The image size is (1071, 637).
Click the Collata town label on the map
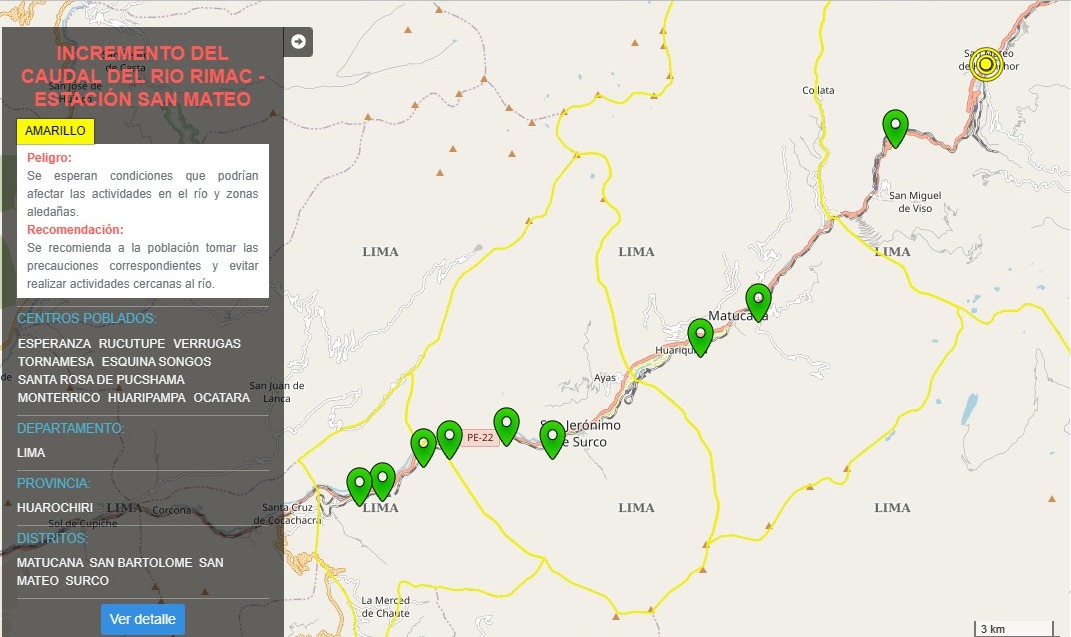pos(818,90)
